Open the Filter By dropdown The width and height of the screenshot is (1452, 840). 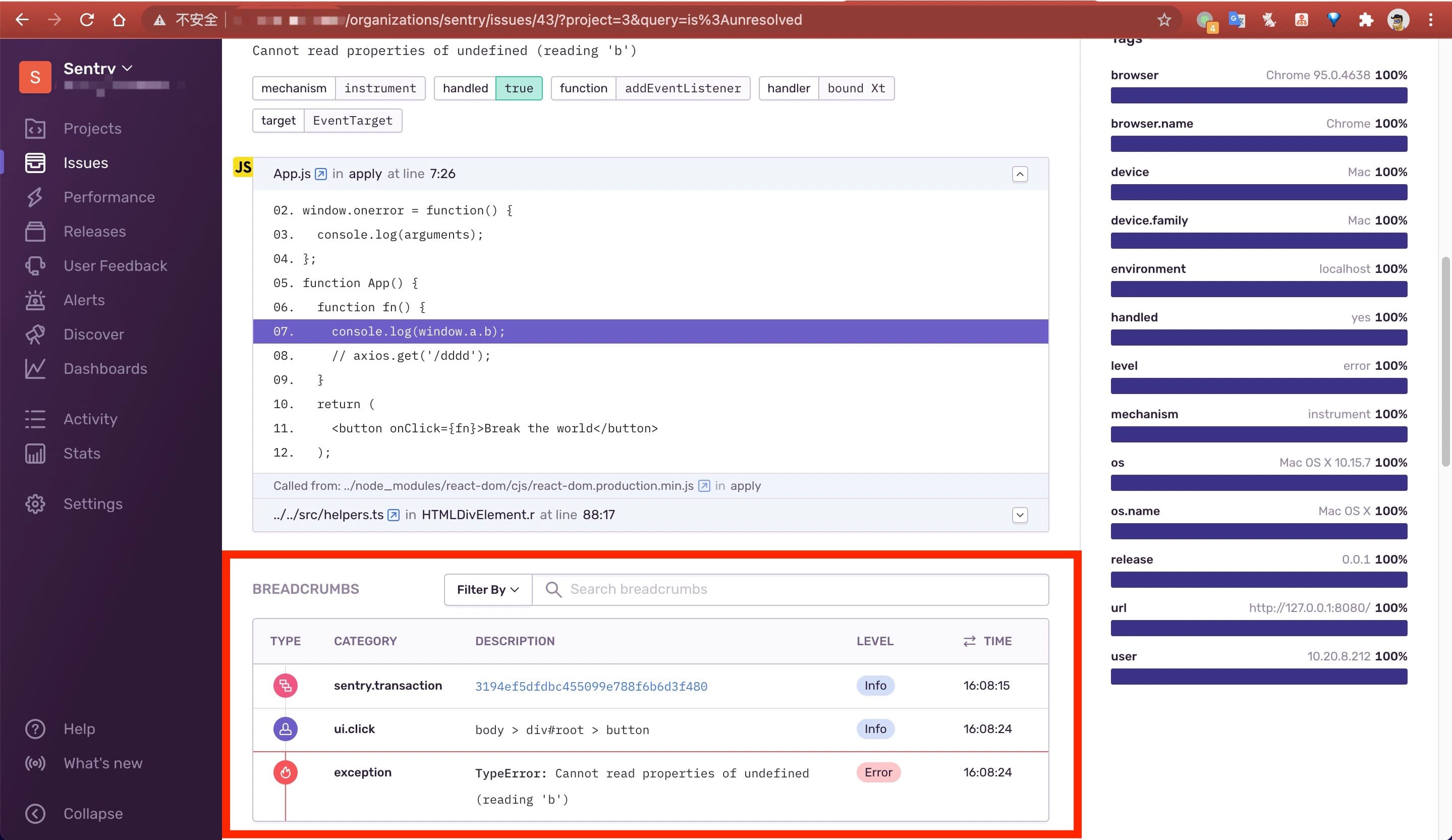click(x=488, y=589)
